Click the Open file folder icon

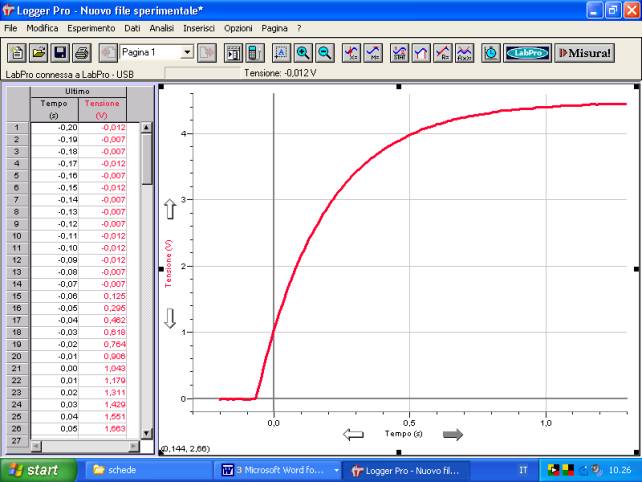(x=38, y=52)
